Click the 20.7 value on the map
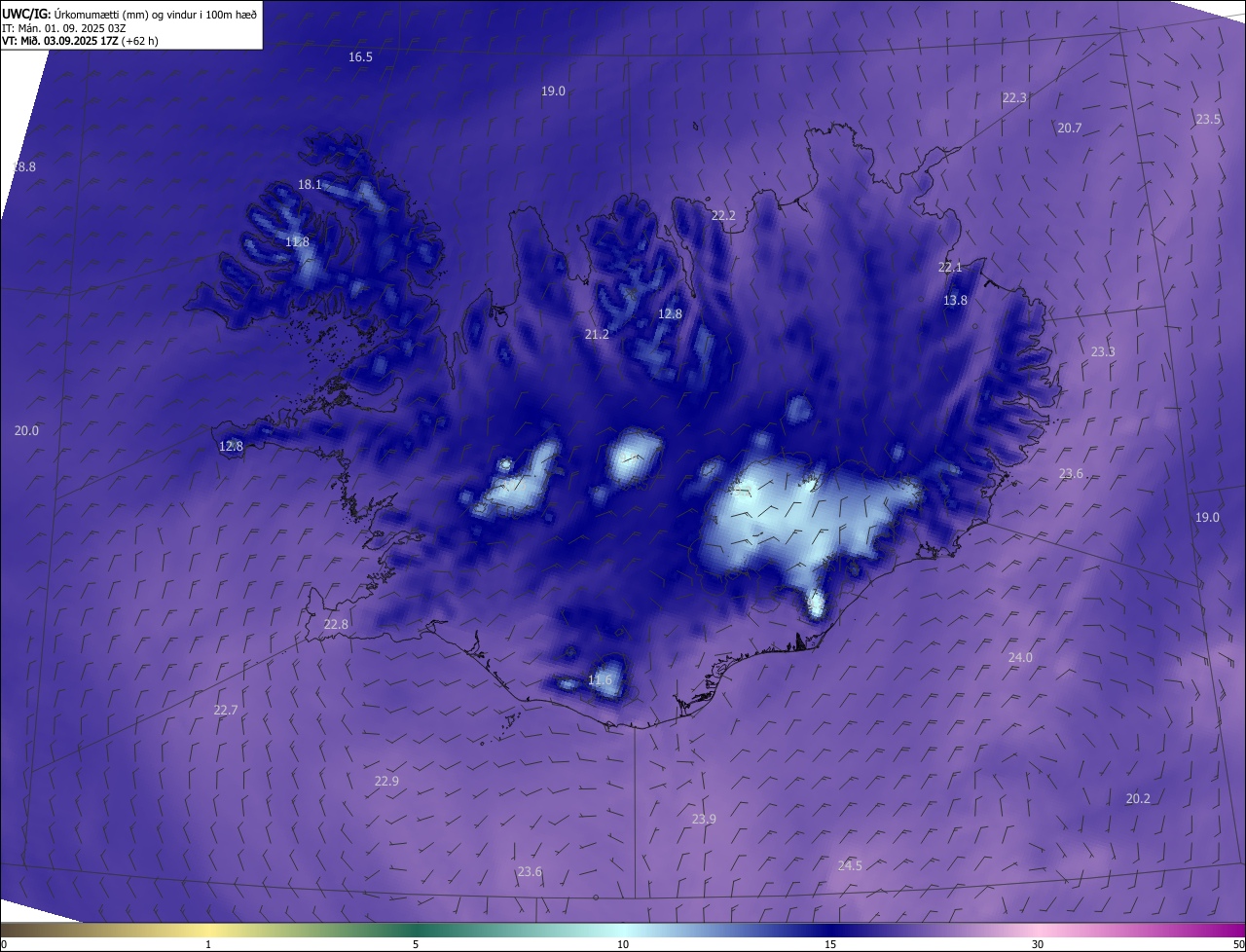 (x=1070, y=128)
